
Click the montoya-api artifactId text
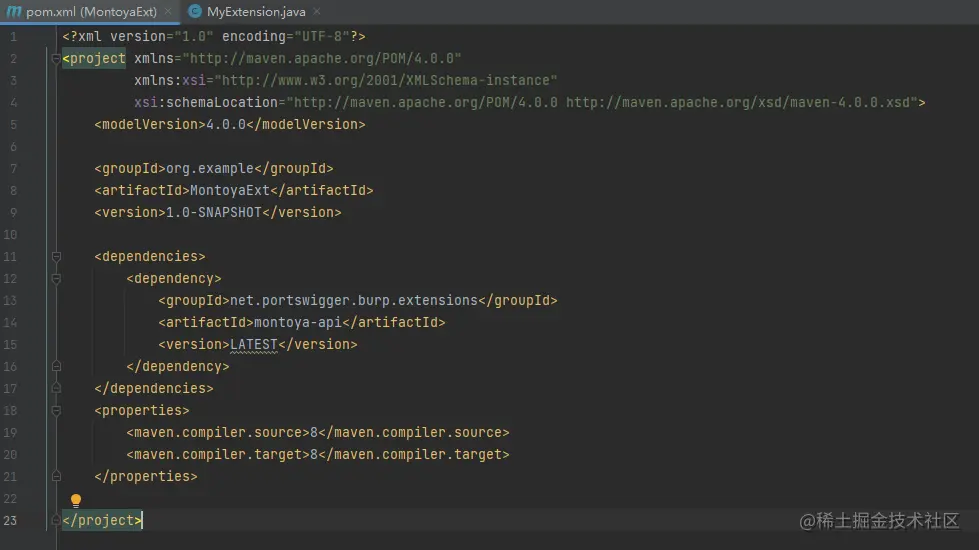298,323
